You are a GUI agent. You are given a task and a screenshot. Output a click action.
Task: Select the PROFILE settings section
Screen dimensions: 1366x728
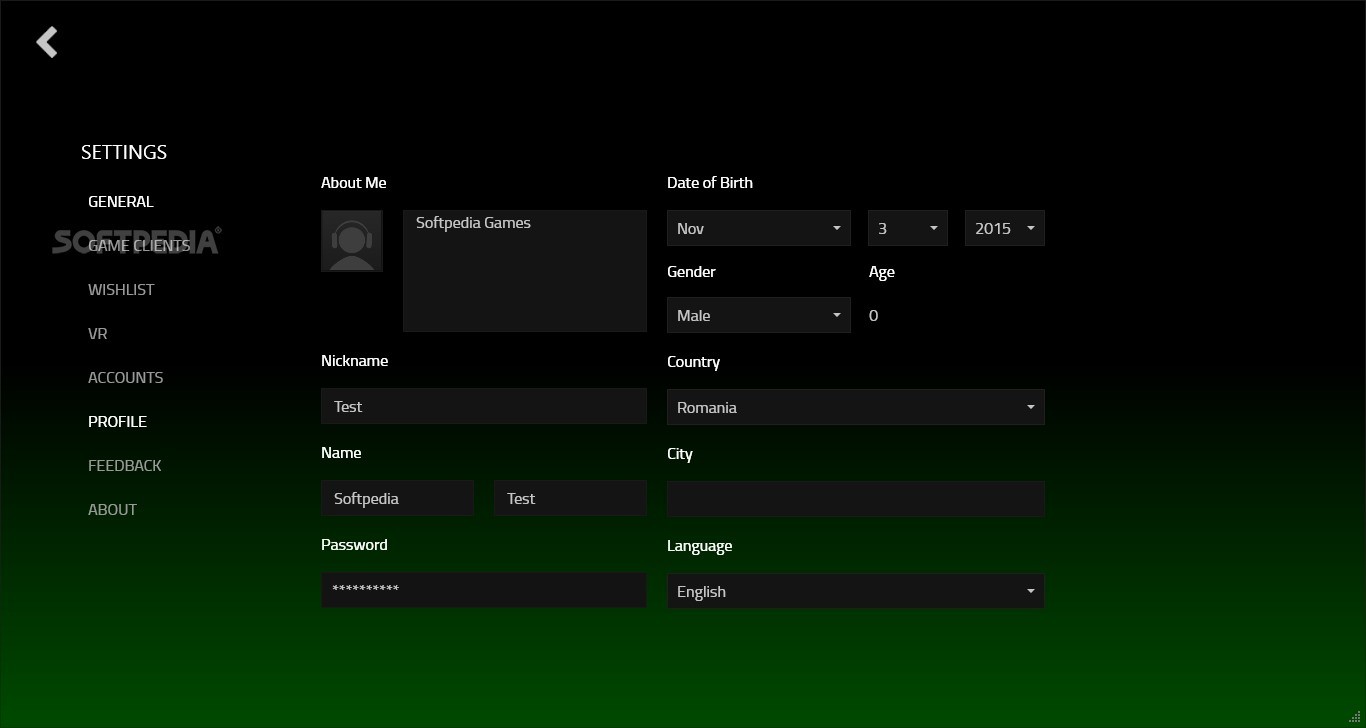pyautogui.click(x=117, y=421)
